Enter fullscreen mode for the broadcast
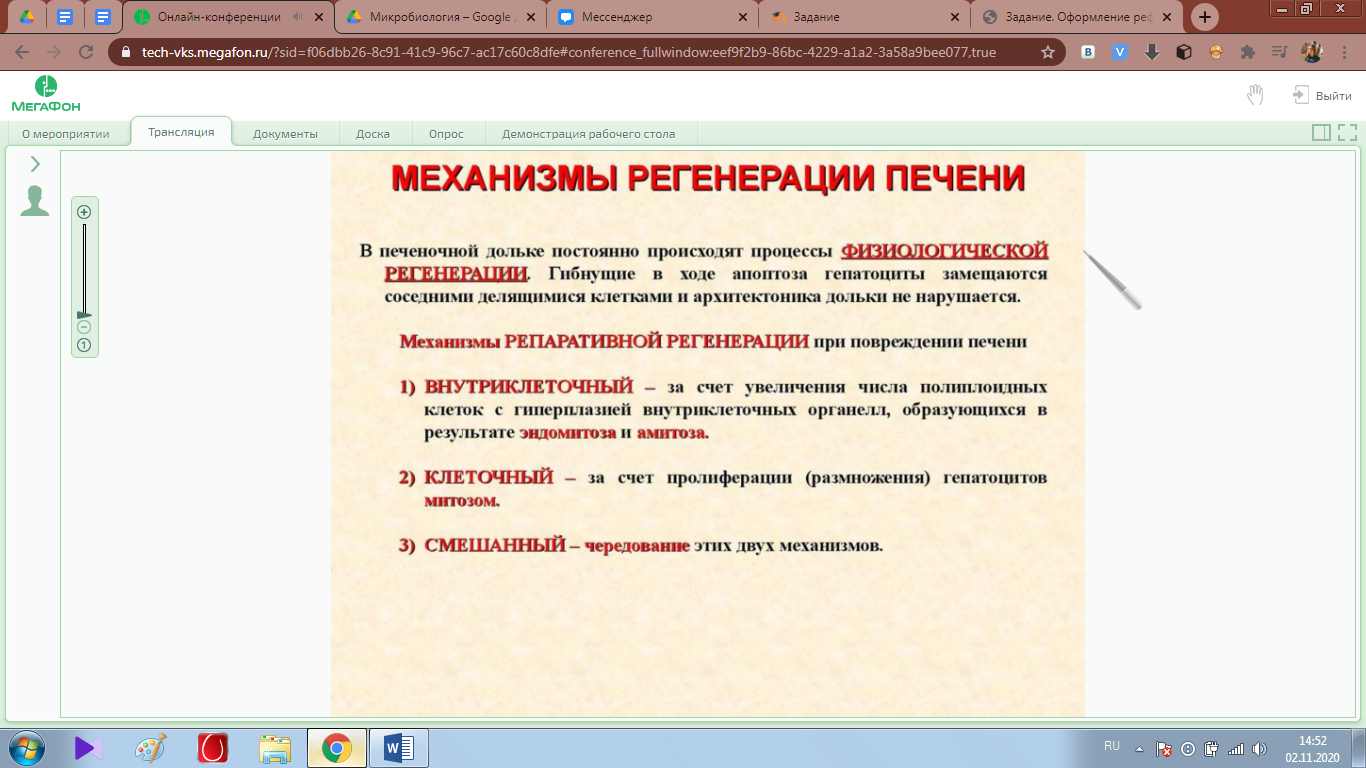The height and width of the screenshot is (768, 1366). [1347, 132]
